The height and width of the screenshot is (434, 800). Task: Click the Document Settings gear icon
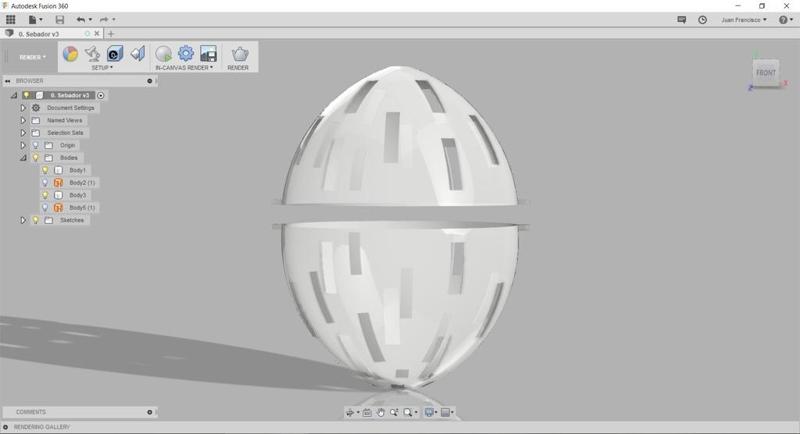point(36,108)
